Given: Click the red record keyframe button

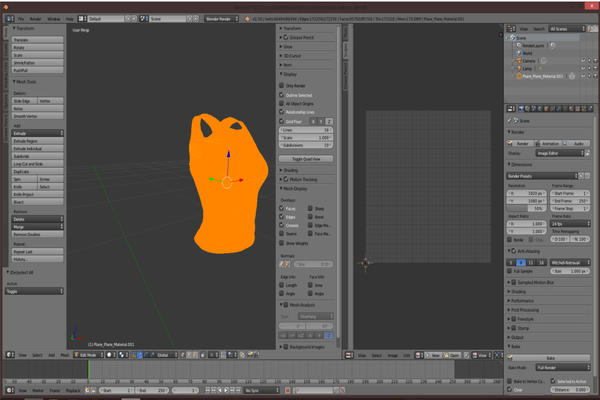Looking at the screenshot, I should (x=288, y=390).
